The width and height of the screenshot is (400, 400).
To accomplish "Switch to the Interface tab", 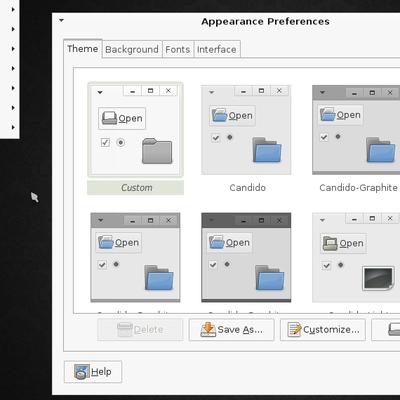I will [217, 49].
